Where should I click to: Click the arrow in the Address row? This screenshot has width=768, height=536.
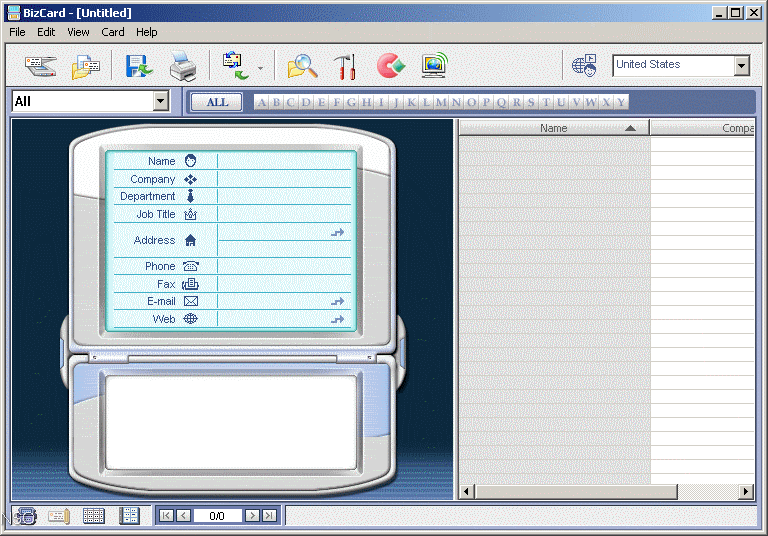click(x=337, y=233)
